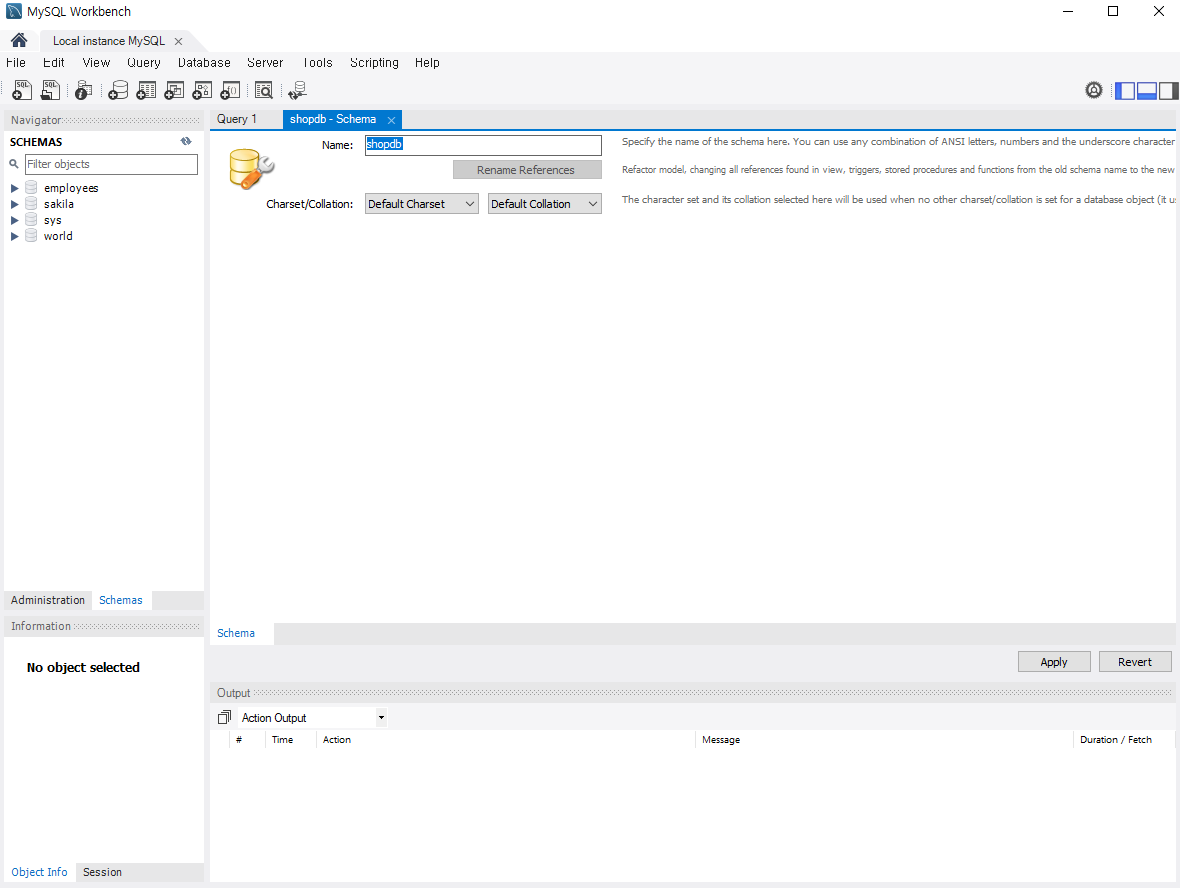Open the schema inspector icon

tap(84, 90)
